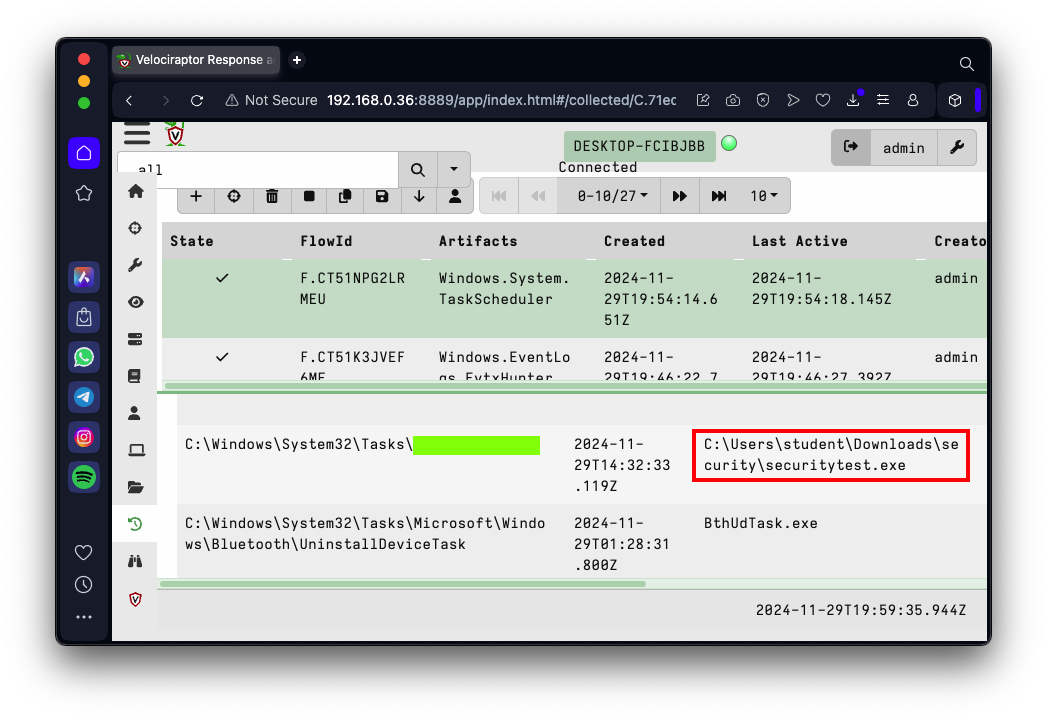The width and height of the screenshot is (1047, 719).
Task: Go to first page of flows
Action: [499, 196]
